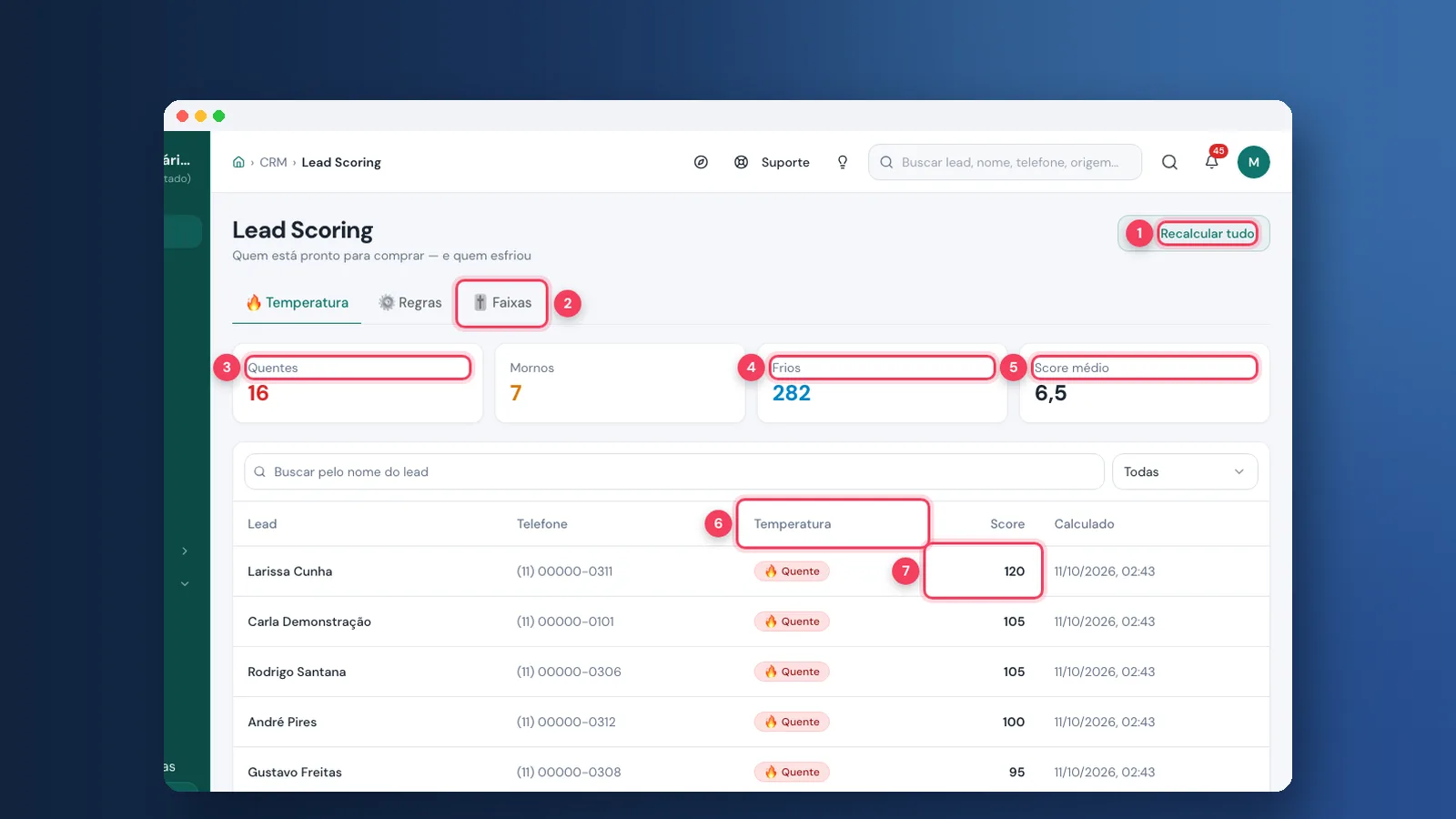Click the Lead column header

pyautogui.click(x=262, y=524)
